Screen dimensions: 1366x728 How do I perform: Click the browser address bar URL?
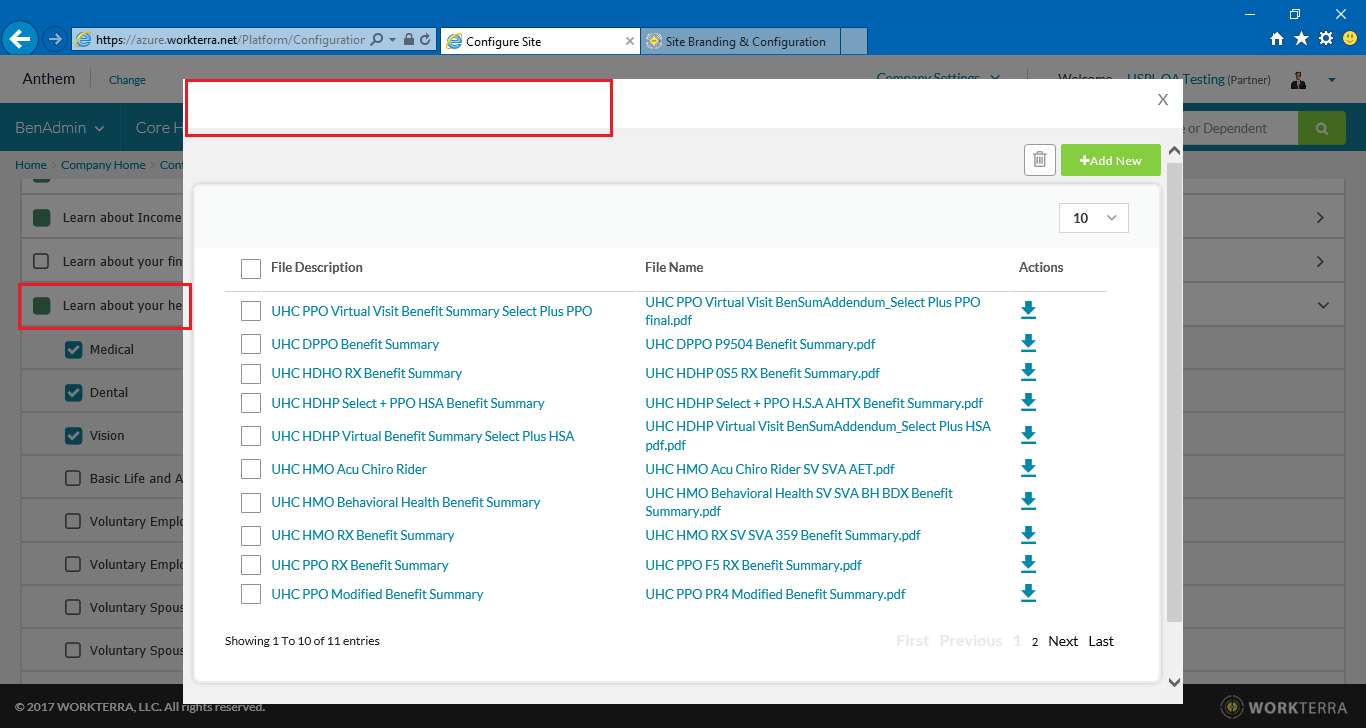(230, 40)
